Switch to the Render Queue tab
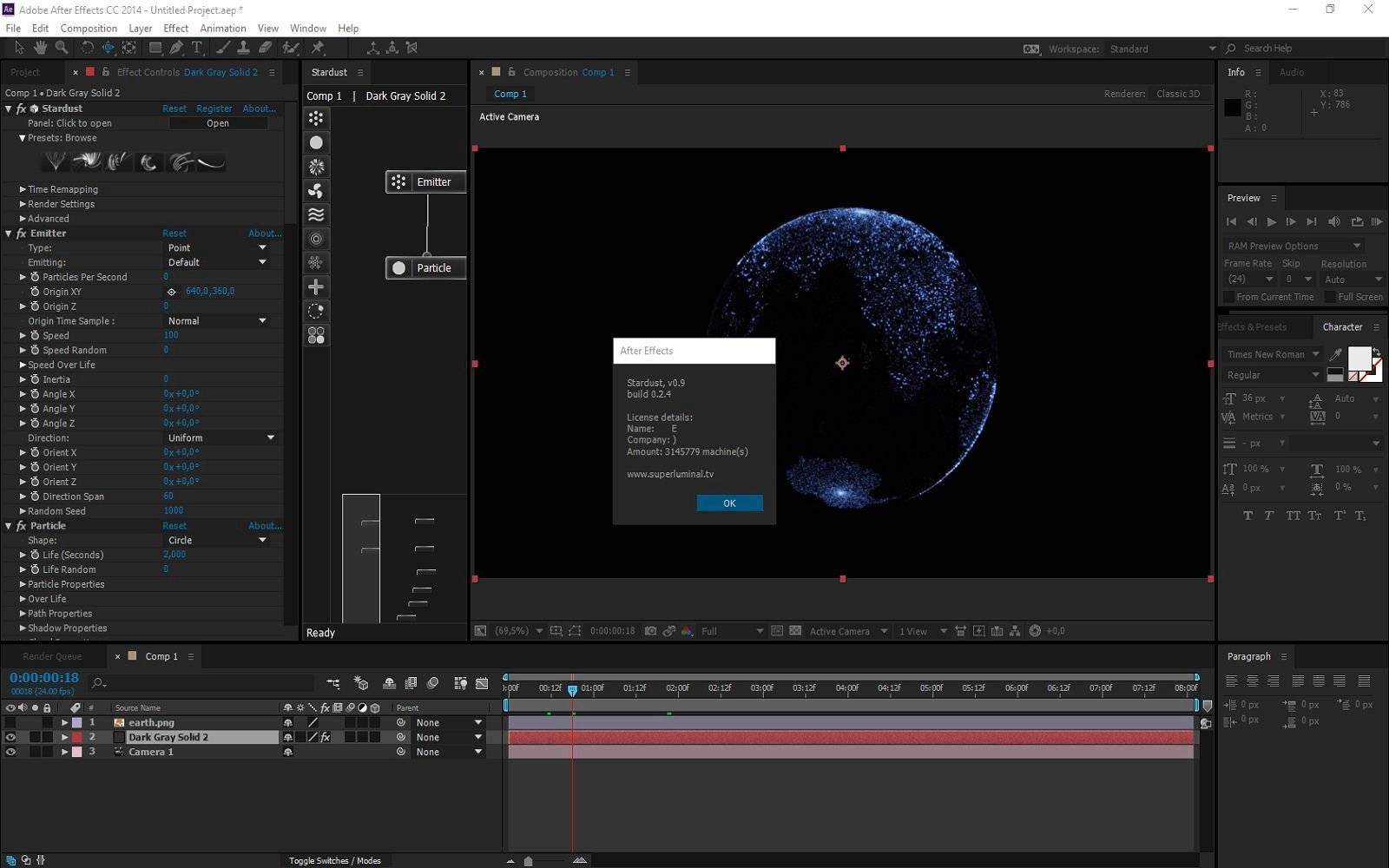The height and width of the screenshot is (868, 1389). (52, 656)
